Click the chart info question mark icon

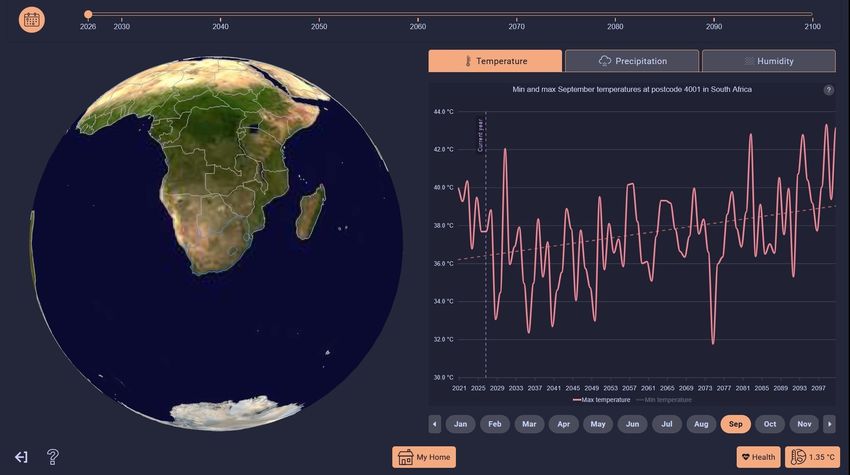coord(828,90)
